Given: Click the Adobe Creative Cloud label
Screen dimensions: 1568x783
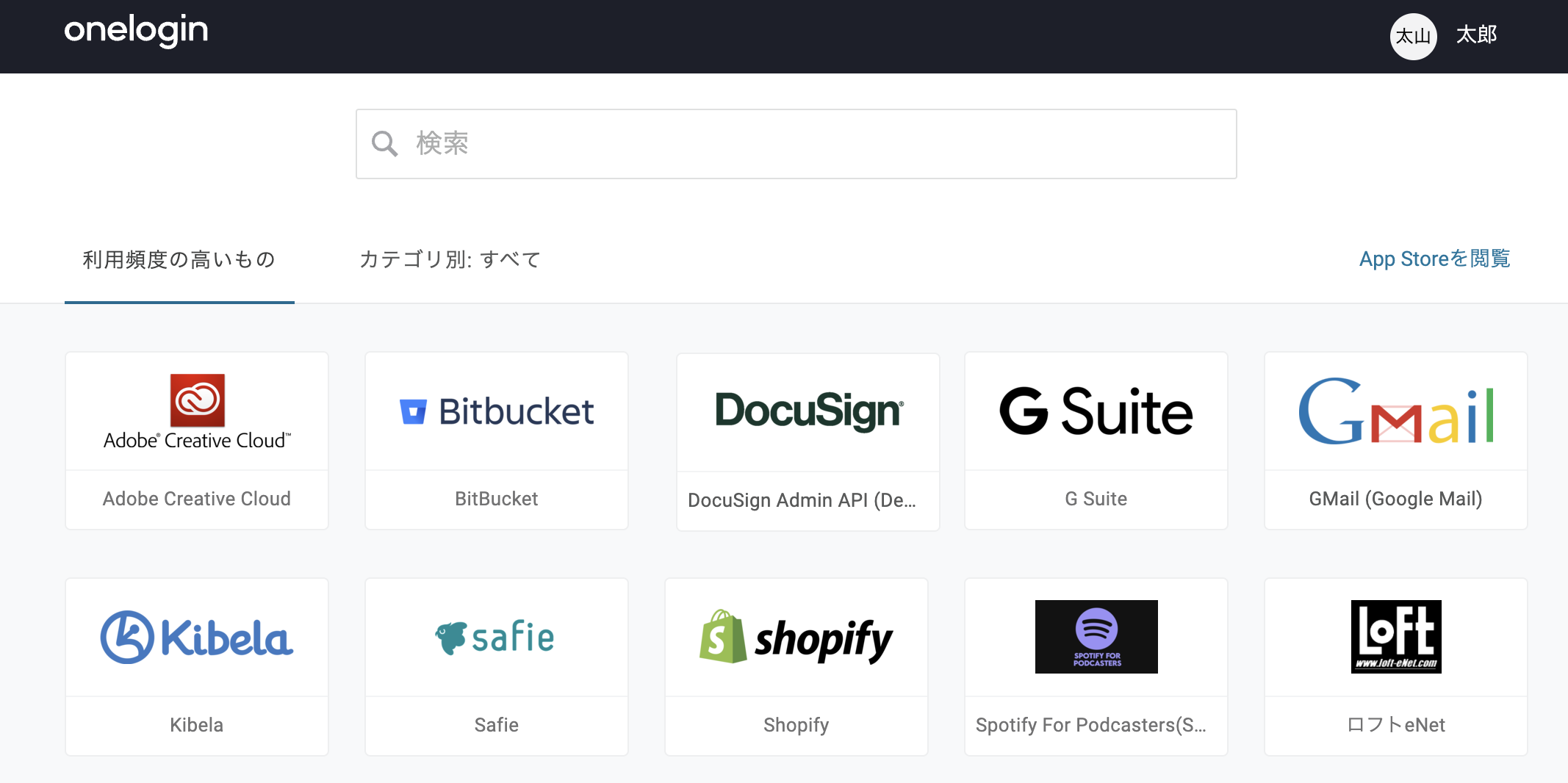Looking at the screenshot, I should click(197, 499).
